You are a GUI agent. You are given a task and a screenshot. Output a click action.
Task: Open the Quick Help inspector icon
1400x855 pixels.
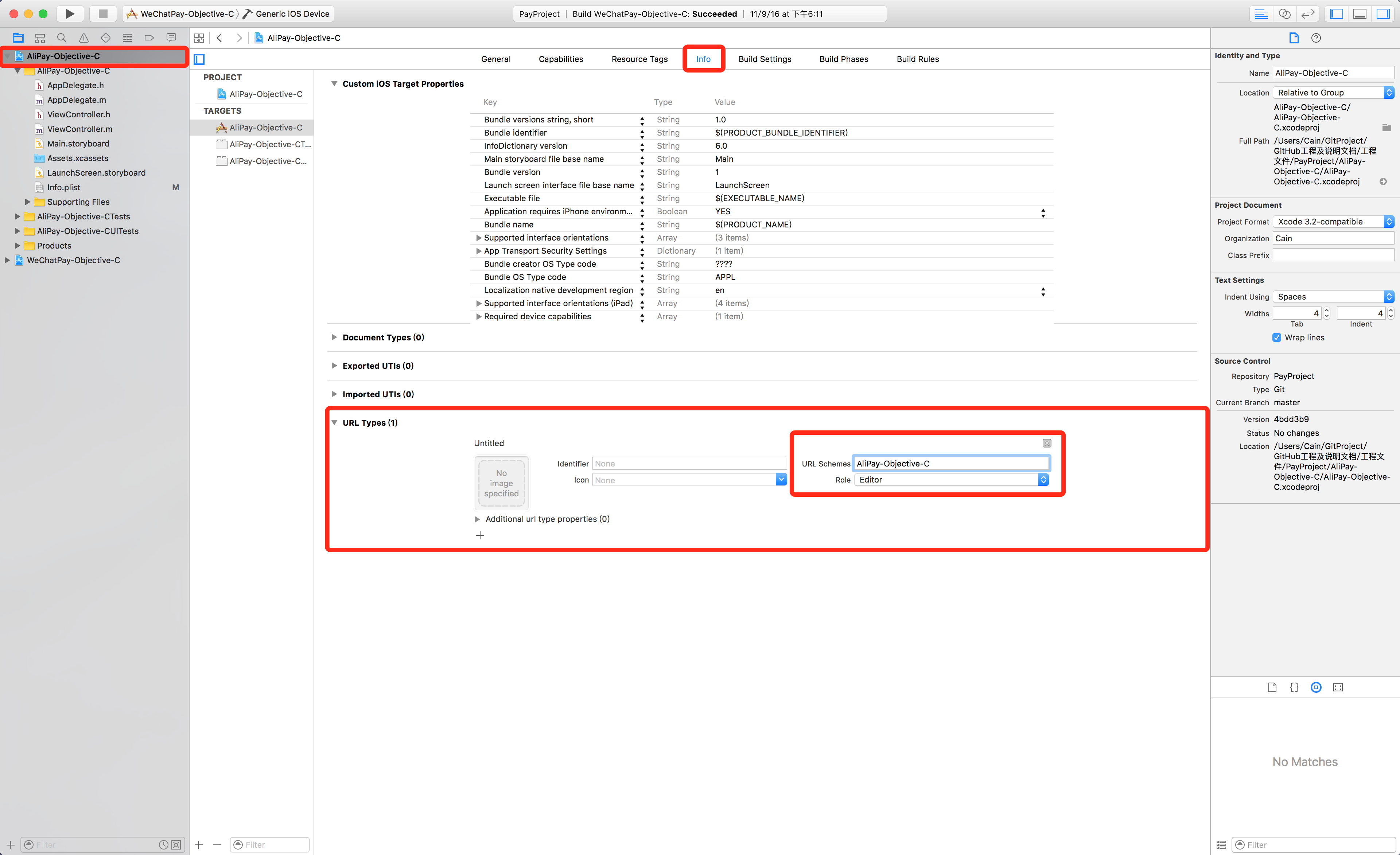pyautogui.click(x=1316, y=38)
